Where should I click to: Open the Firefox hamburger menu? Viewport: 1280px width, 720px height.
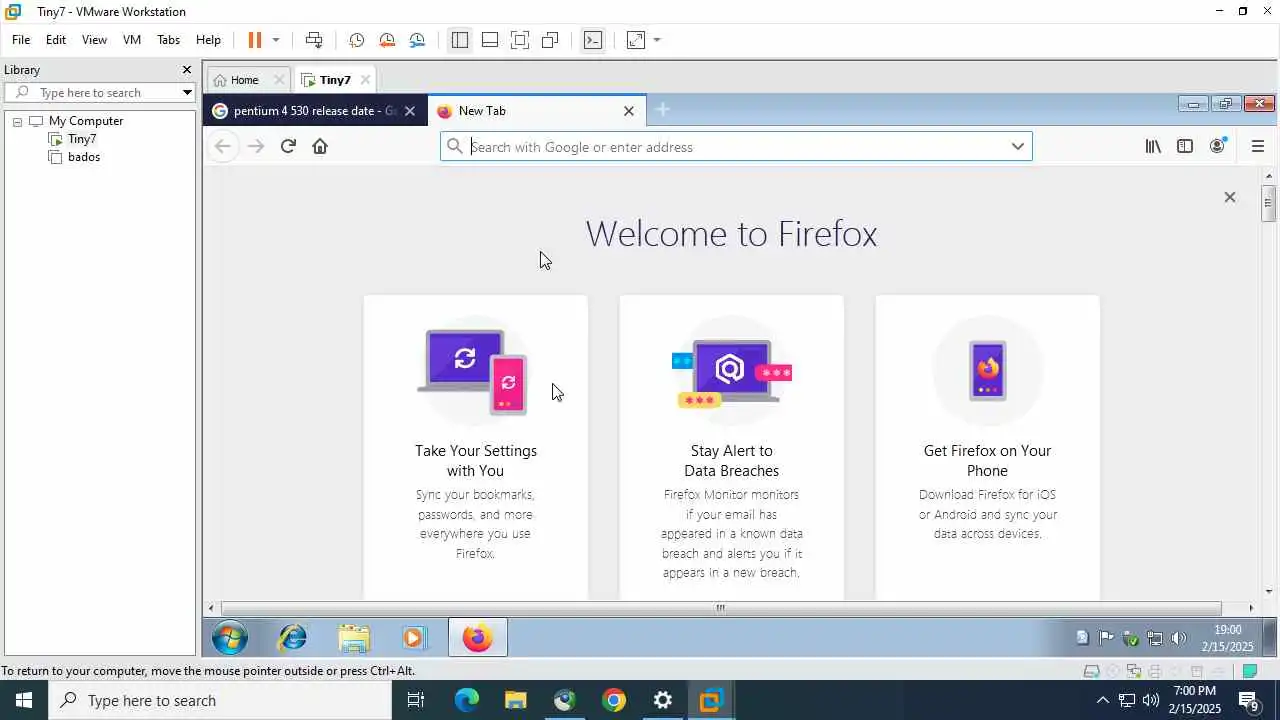click(x=1258, y=146)
